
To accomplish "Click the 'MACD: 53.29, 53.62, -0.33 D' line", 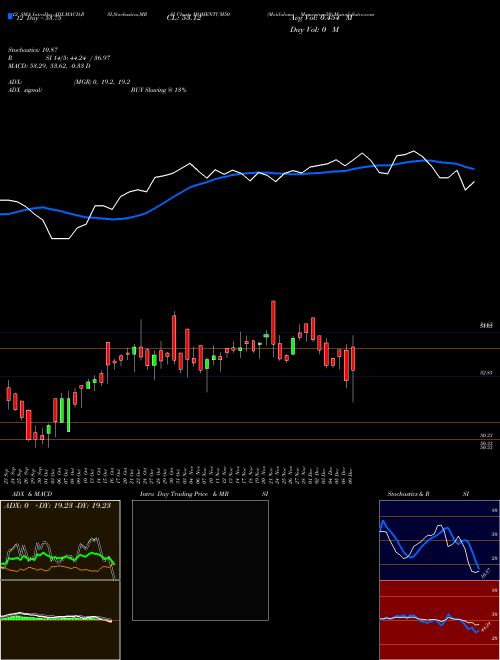I will 49,66.
